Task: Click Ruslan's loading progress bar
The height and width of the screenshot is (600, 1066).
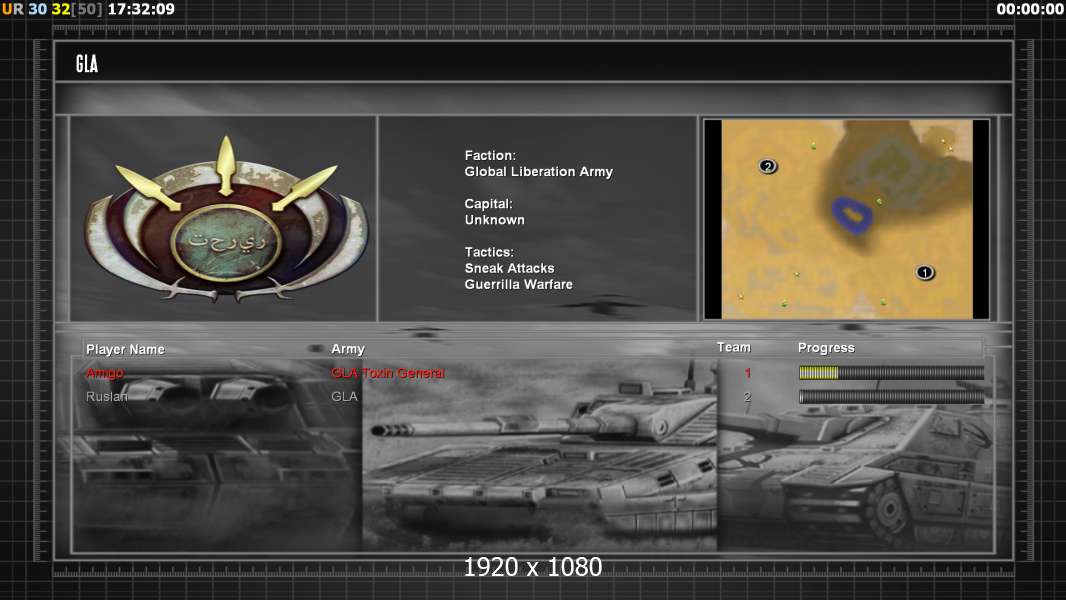Action: tap(891, 397)
